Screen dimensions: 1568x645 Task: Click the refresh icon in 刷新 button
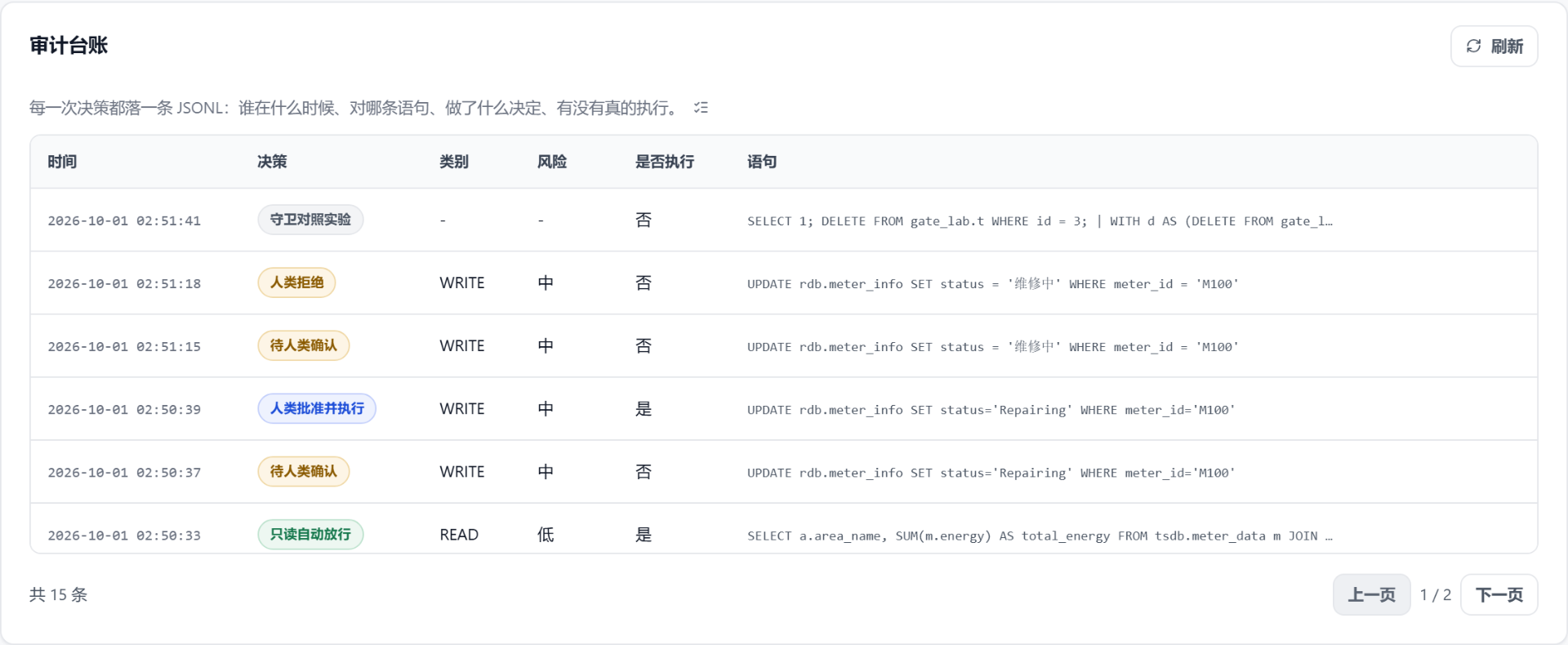pos(1473,47)
